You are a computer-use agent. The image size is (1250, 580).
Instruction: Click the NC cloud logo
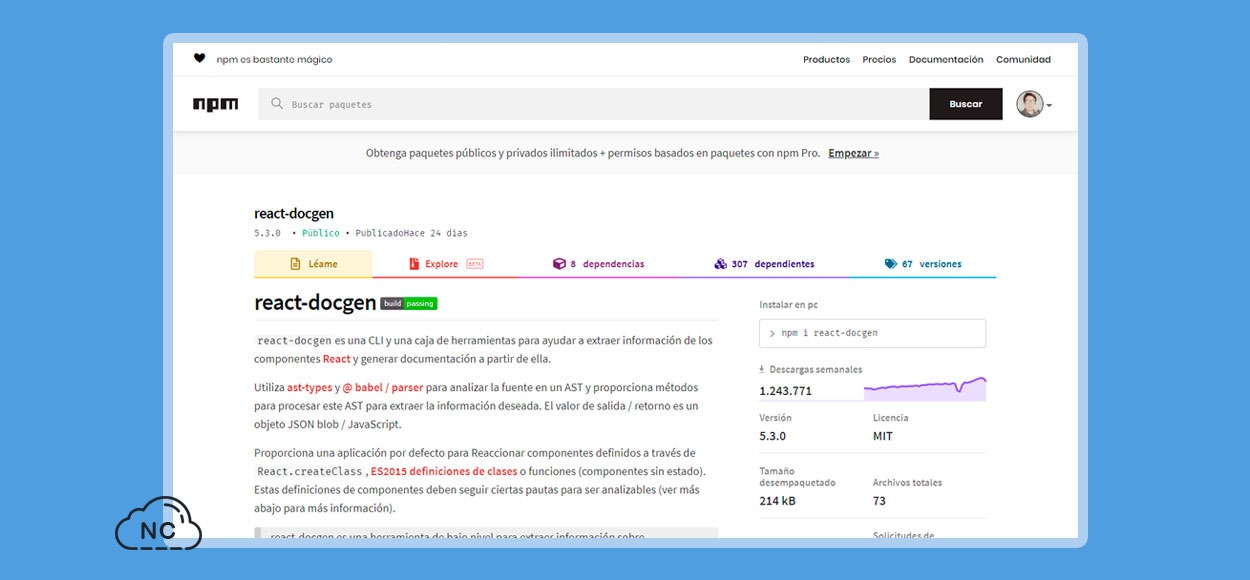pos(158,525)
